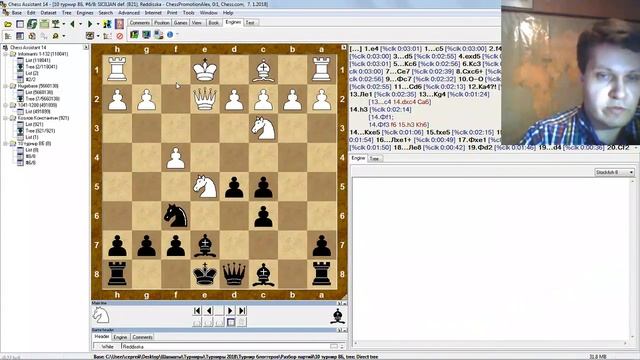Click move 13...Kg4 in the notation

[x=433, y=94]
